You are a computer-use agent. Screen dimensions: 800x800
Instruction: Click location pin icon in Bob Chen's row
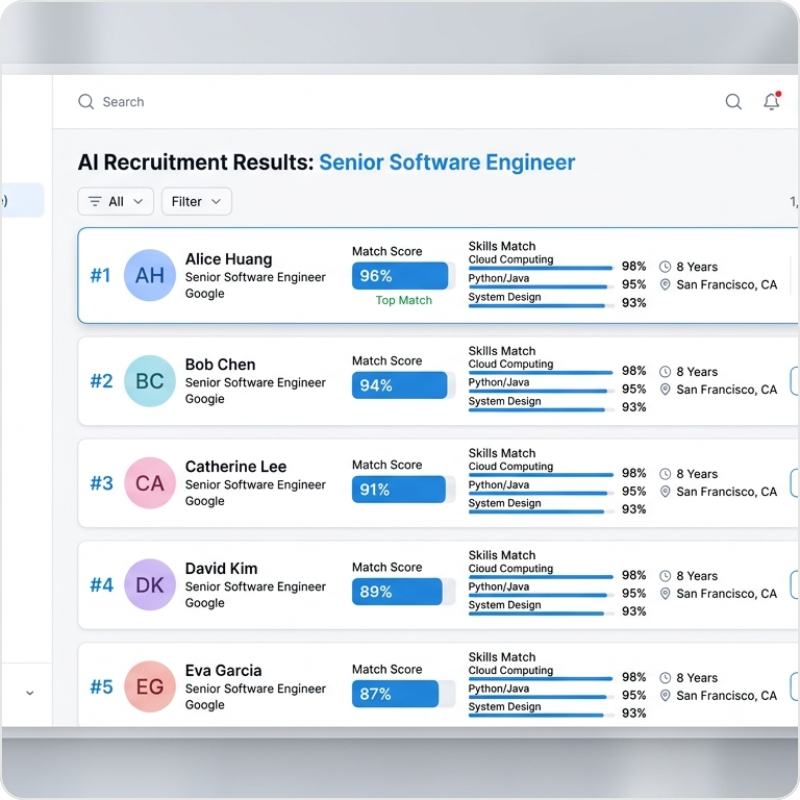[665, 390]
